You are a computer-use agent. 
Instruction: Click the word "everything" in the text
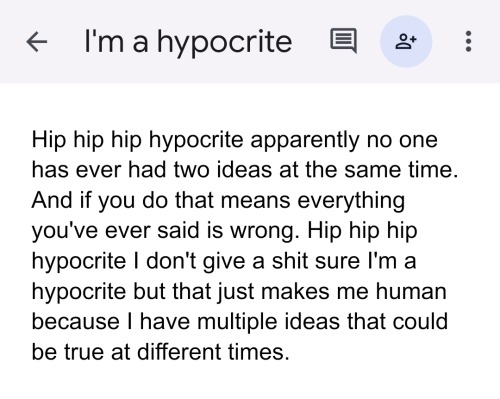[351, 201]
